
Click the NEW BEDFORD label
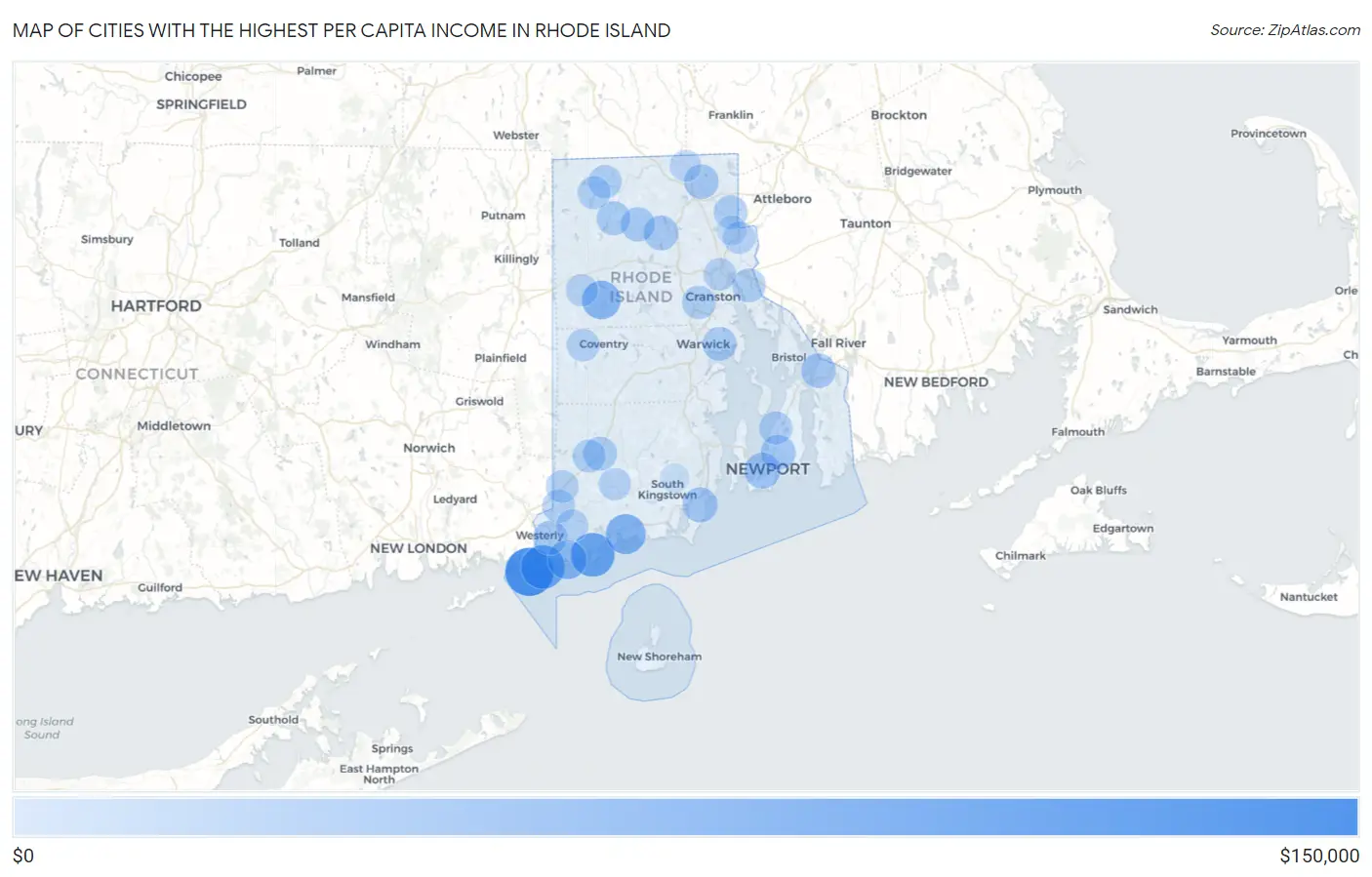936,382
